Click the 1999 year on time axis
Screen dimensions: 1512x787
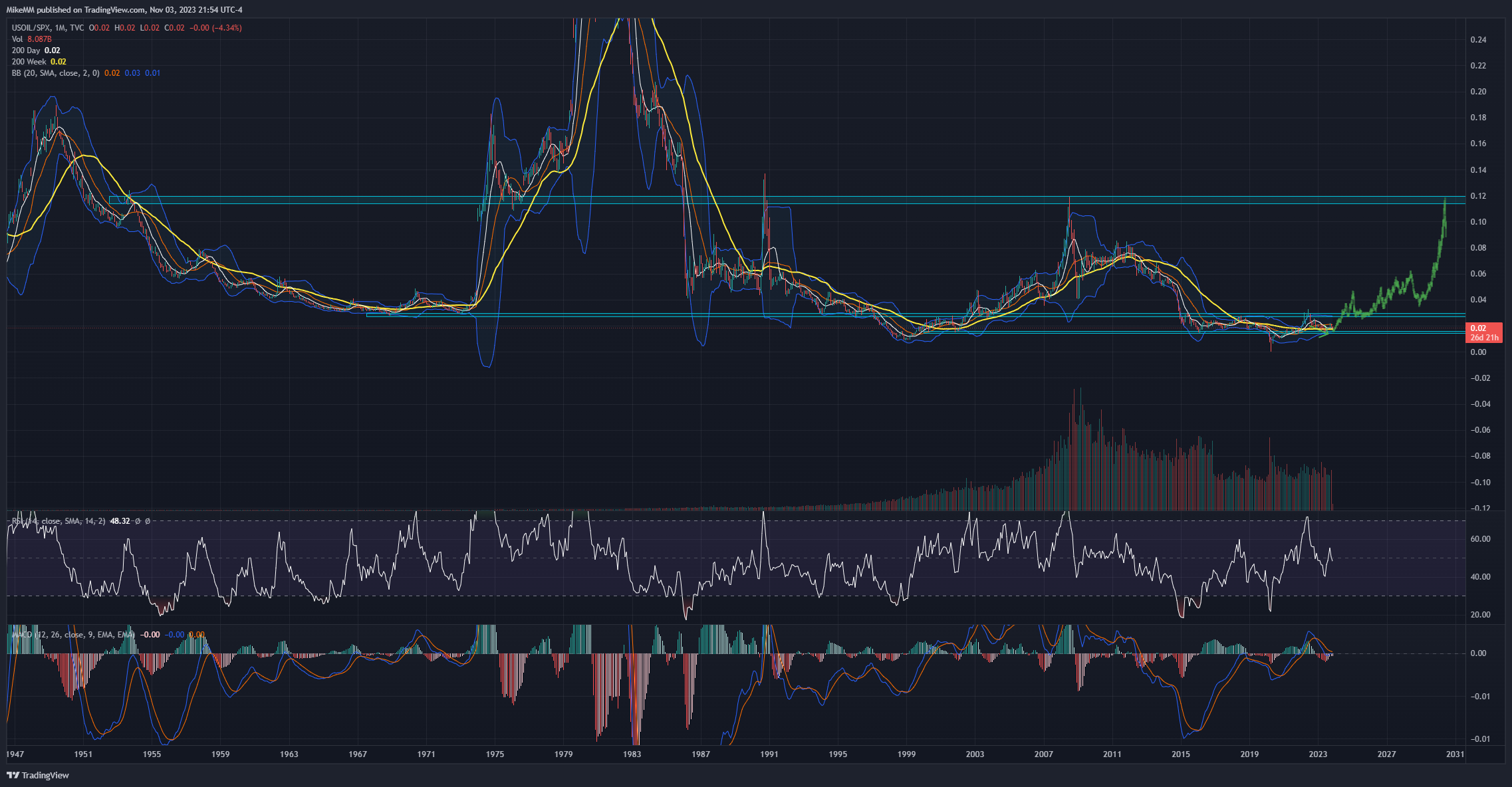click(906, 754)
